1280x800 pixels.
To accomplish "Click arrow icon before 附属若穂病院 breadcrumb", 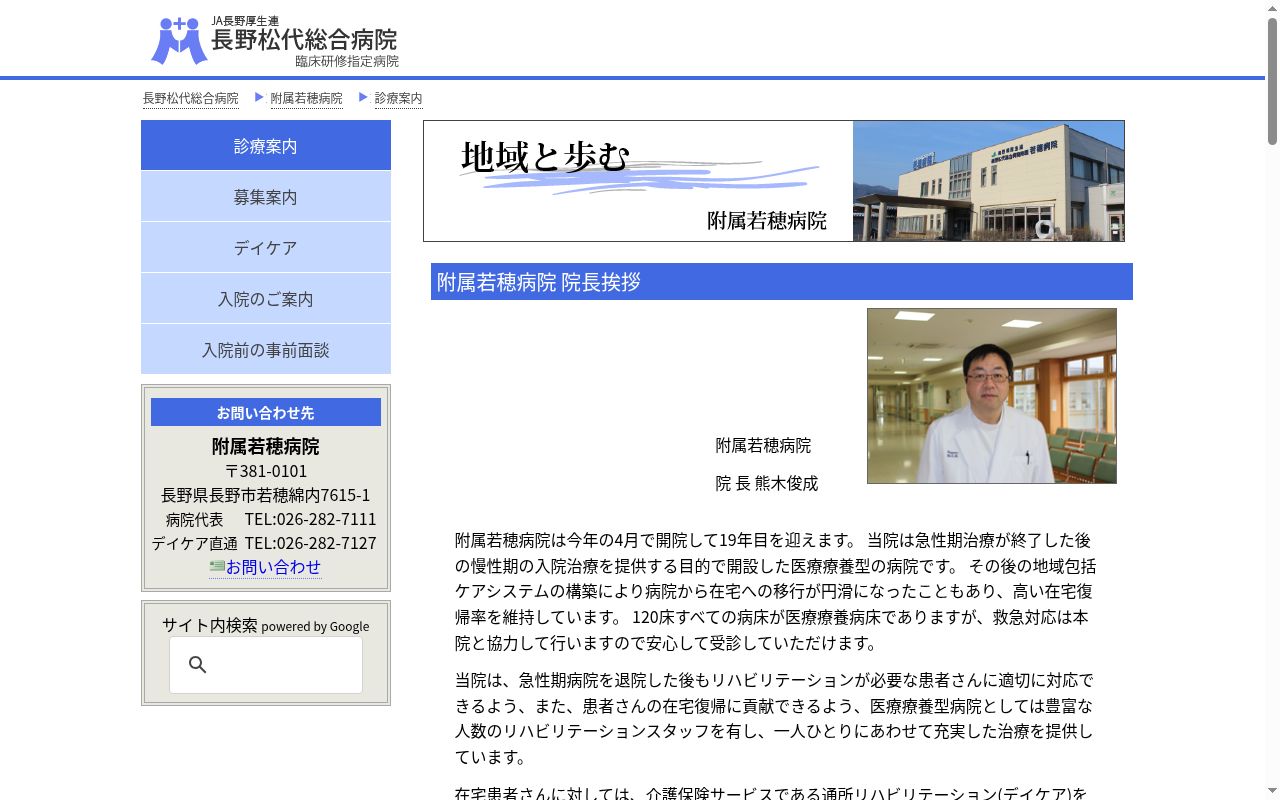I will [x=259, y=97].
